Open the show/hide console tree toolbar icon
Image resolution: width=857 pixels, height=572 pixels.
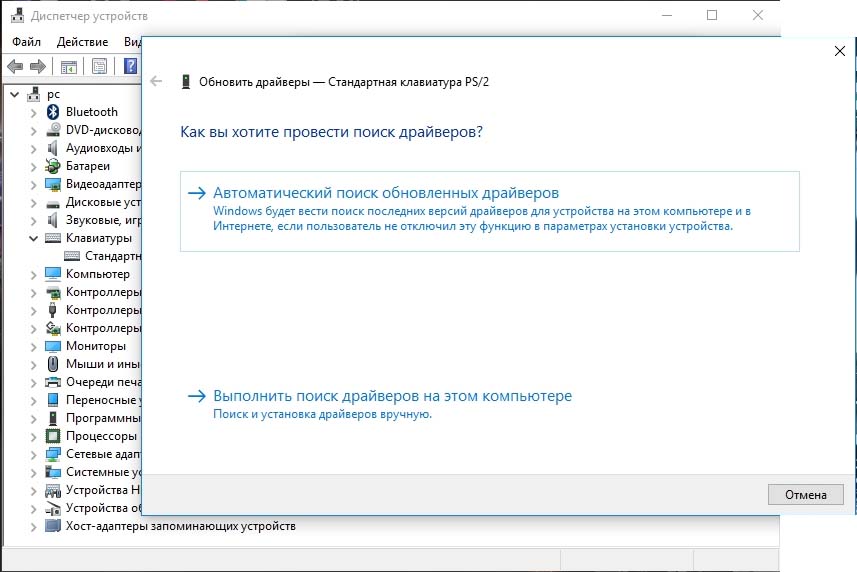tap(69, 67)
